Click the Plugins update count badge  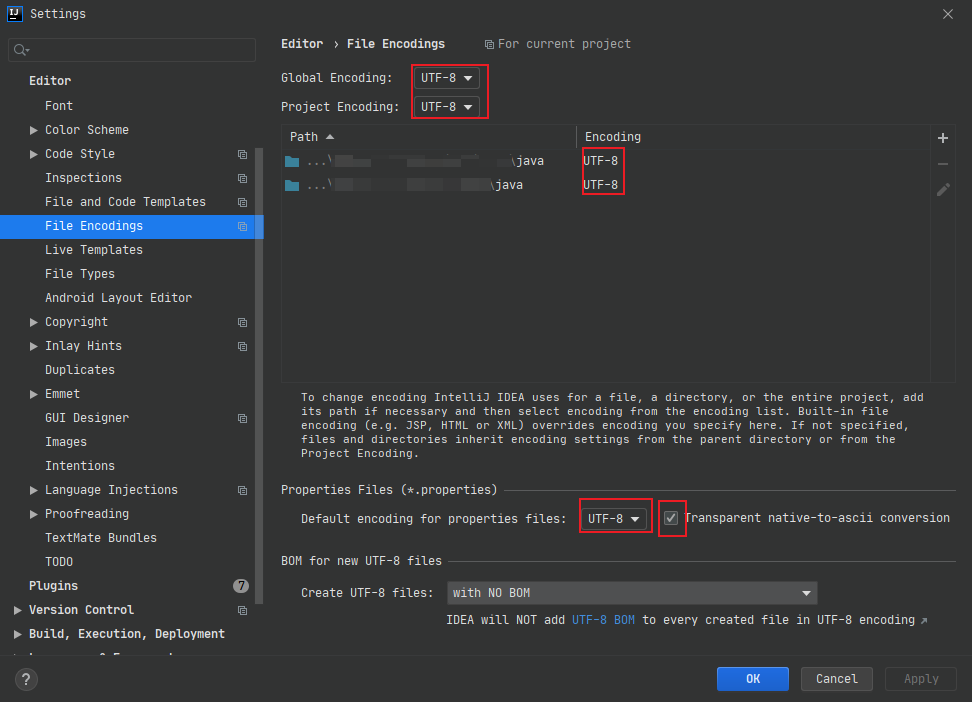[241, 585]
